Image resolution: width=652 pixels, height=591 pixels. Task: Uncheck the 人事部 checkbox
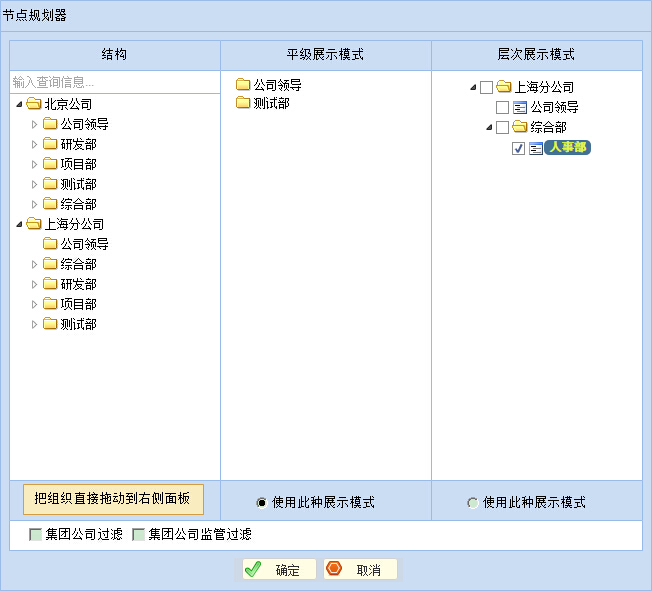click(518, 148)
